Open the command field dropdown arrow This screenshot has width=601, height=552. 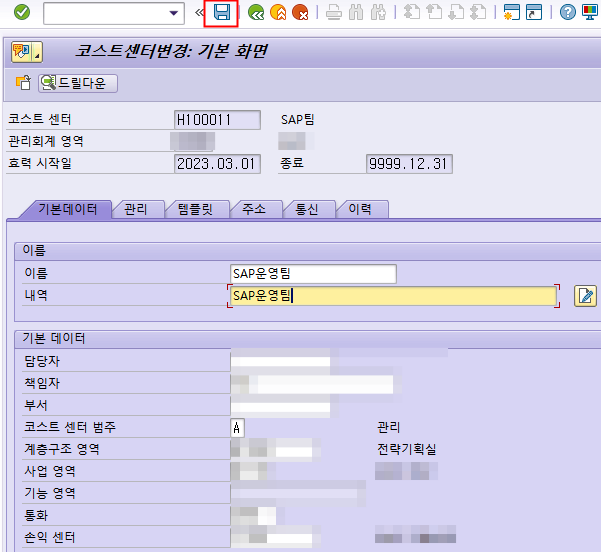coord(174,13)
